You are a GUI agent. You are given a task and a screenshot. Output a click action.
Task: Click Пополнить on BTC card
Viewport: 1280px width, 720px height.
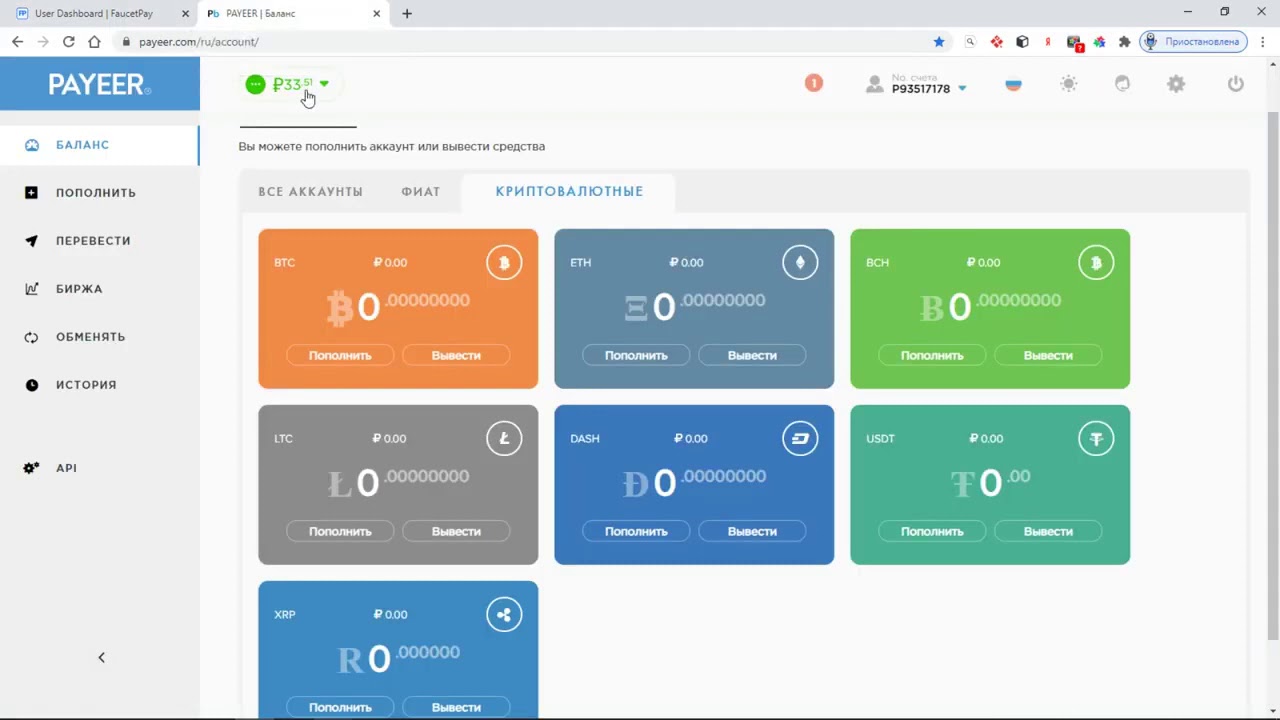pyautogui.click(x=340, y=355)
